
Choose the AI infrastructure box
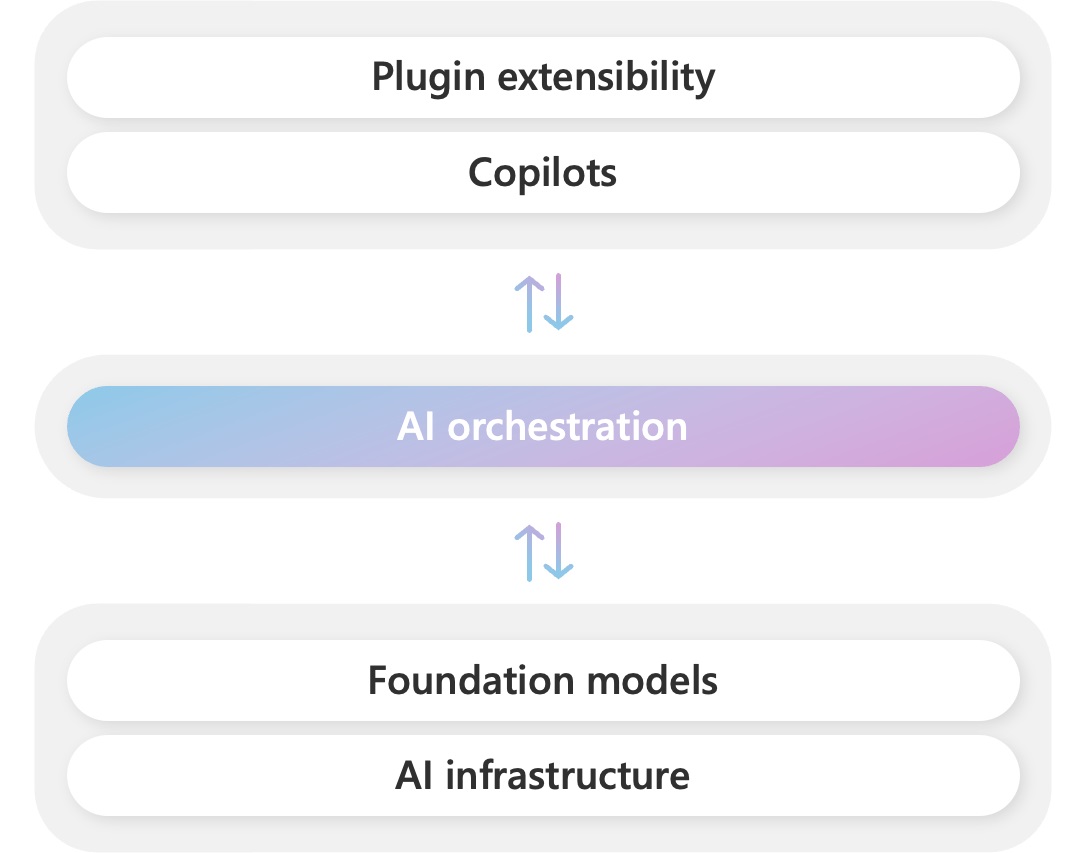(543, 776)
